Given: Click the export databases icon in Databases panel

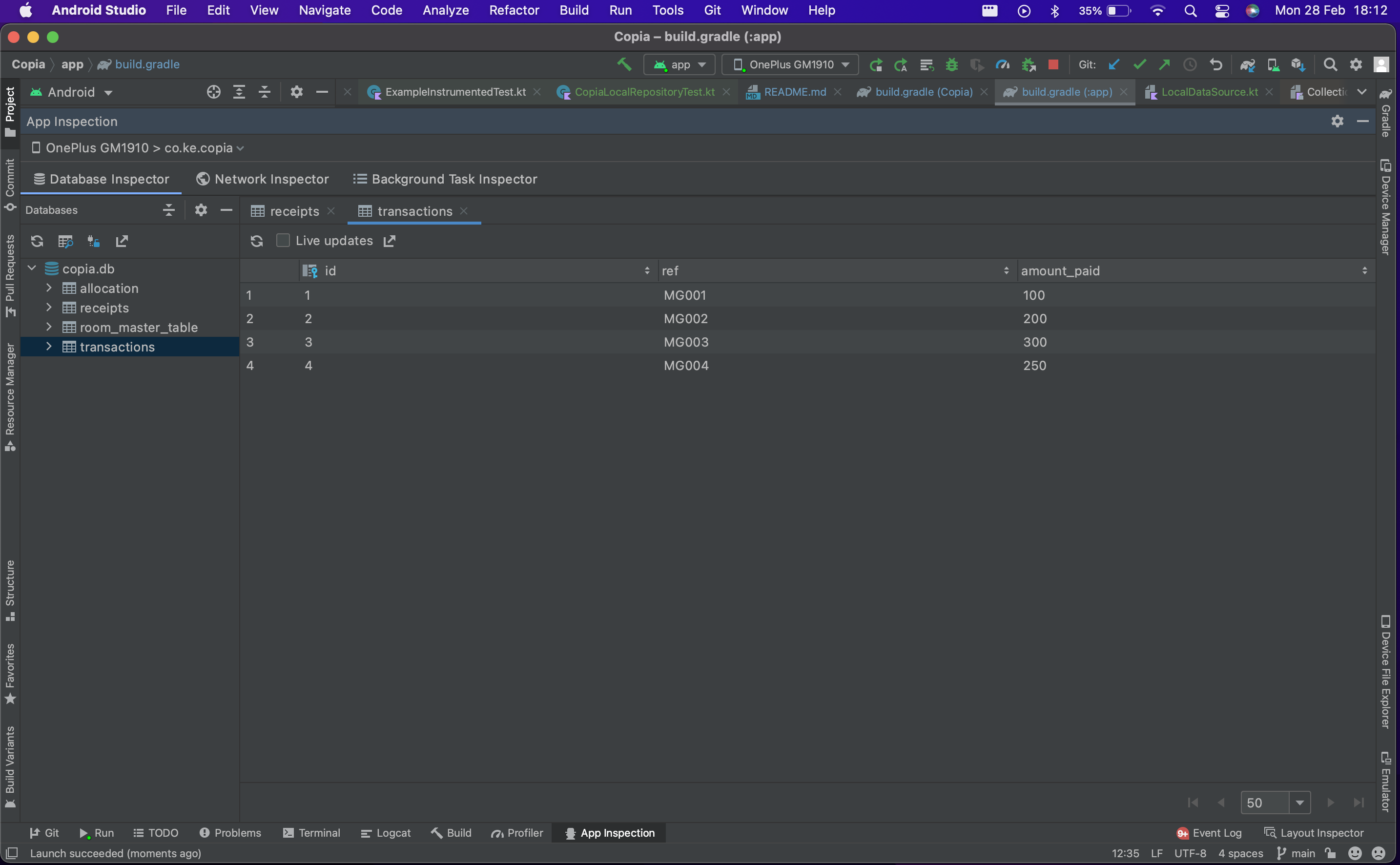Looking at the screenshot, I should coord(121,241).
